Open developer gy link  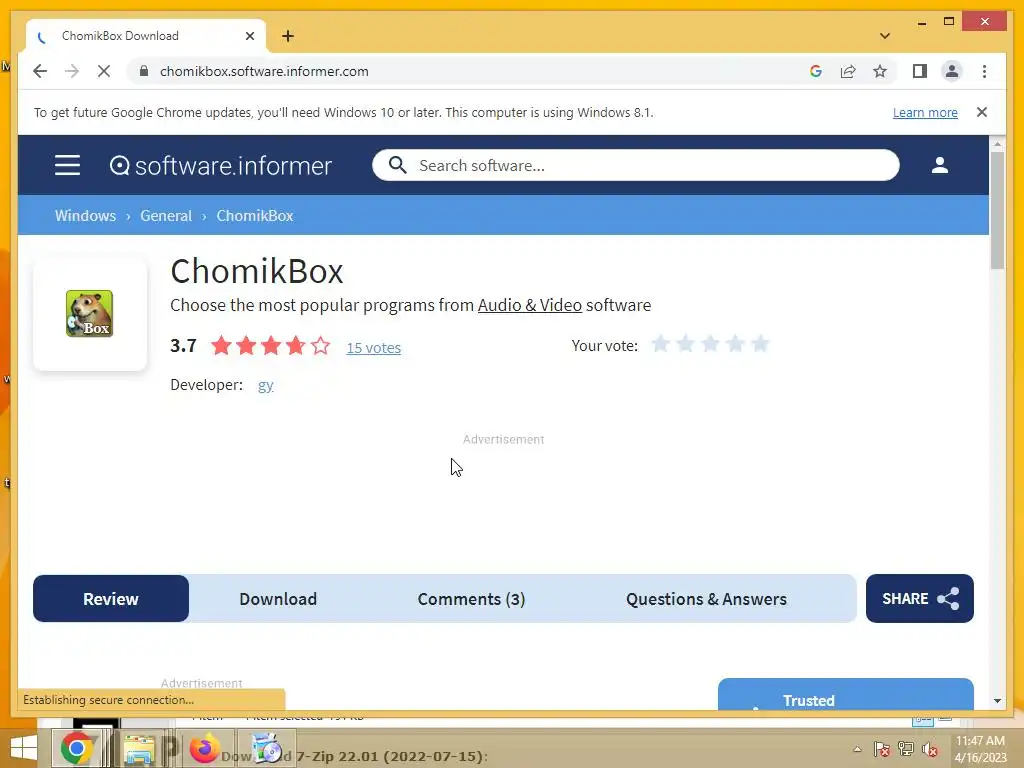tap(266, 385)
